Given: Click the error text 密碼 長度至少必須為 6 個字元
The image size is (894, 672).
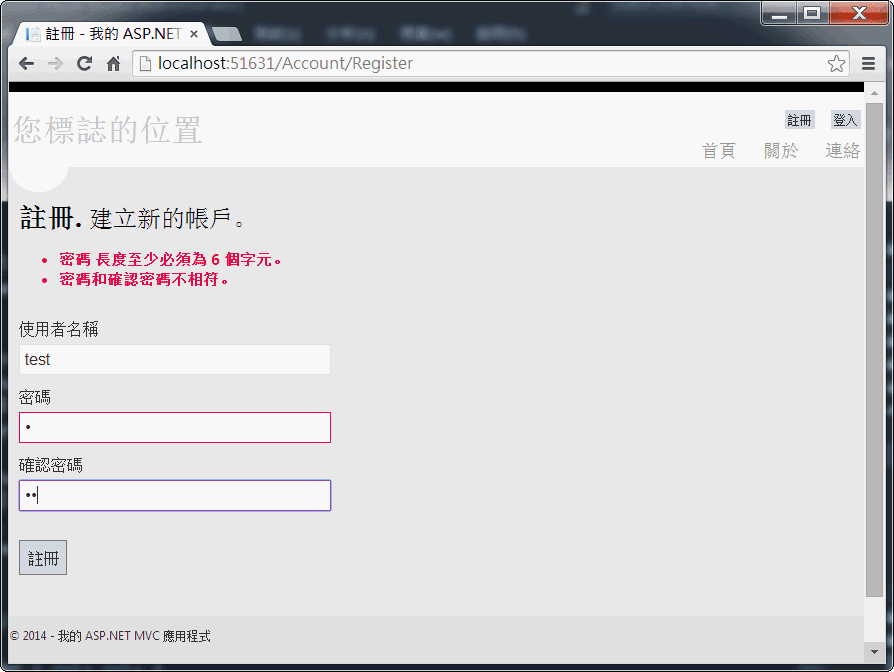Looking at the screenshot, I should (170, 259).
